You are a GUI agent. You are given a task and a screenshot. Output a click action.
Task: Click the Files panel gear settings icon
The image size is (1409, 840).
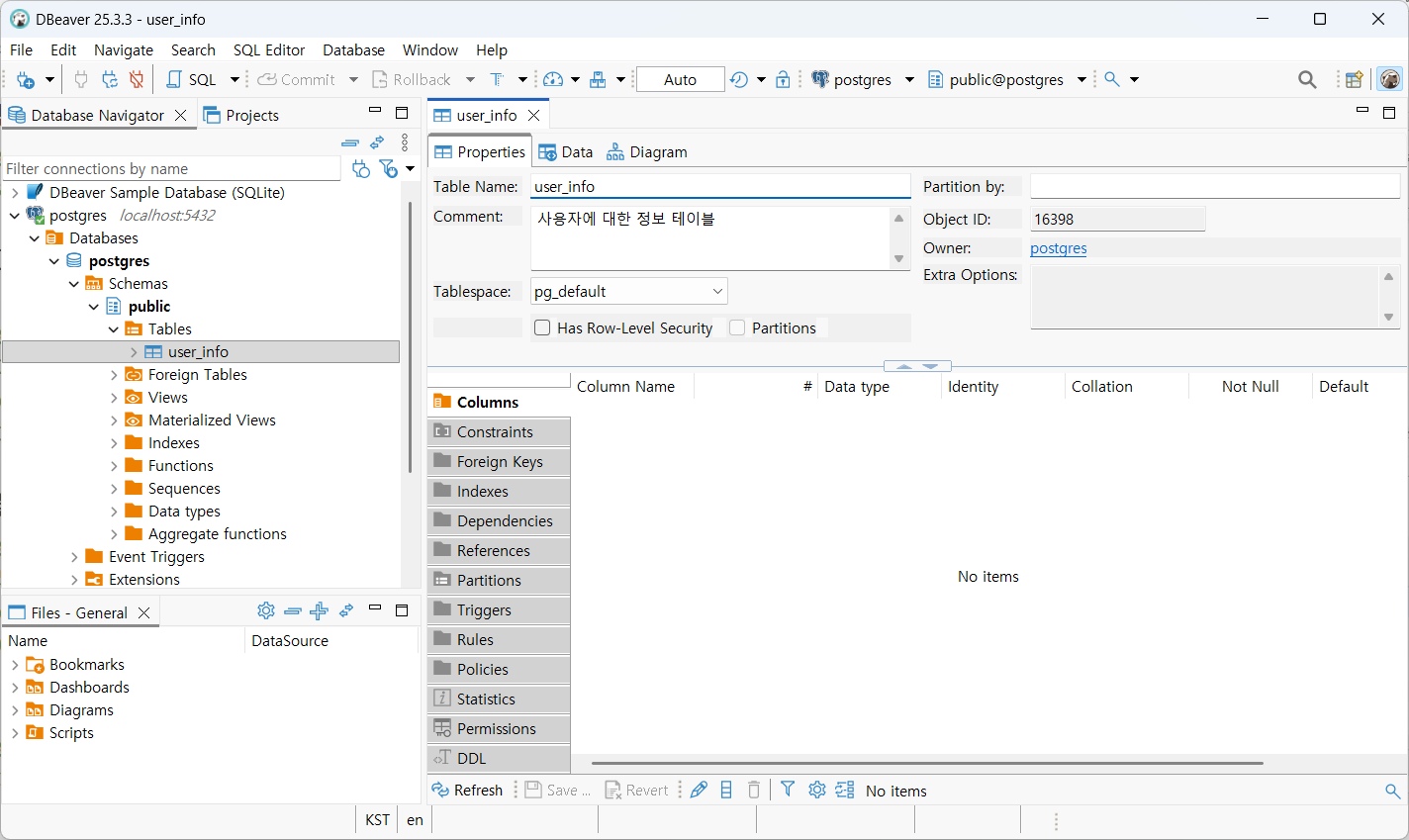[265, 610]
